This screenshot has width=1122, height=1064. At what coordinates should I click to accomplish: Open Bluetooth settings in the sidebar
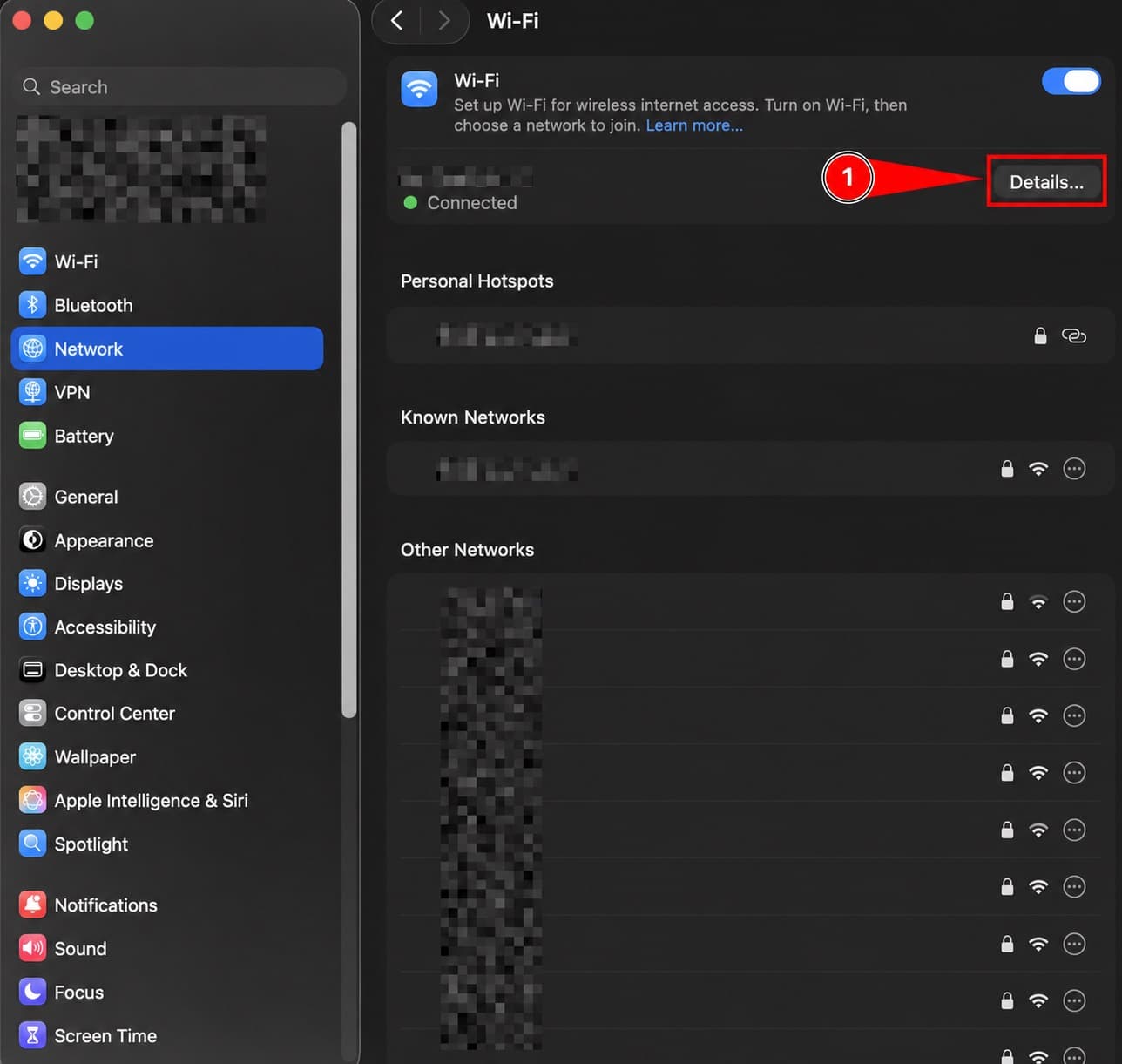166,305
